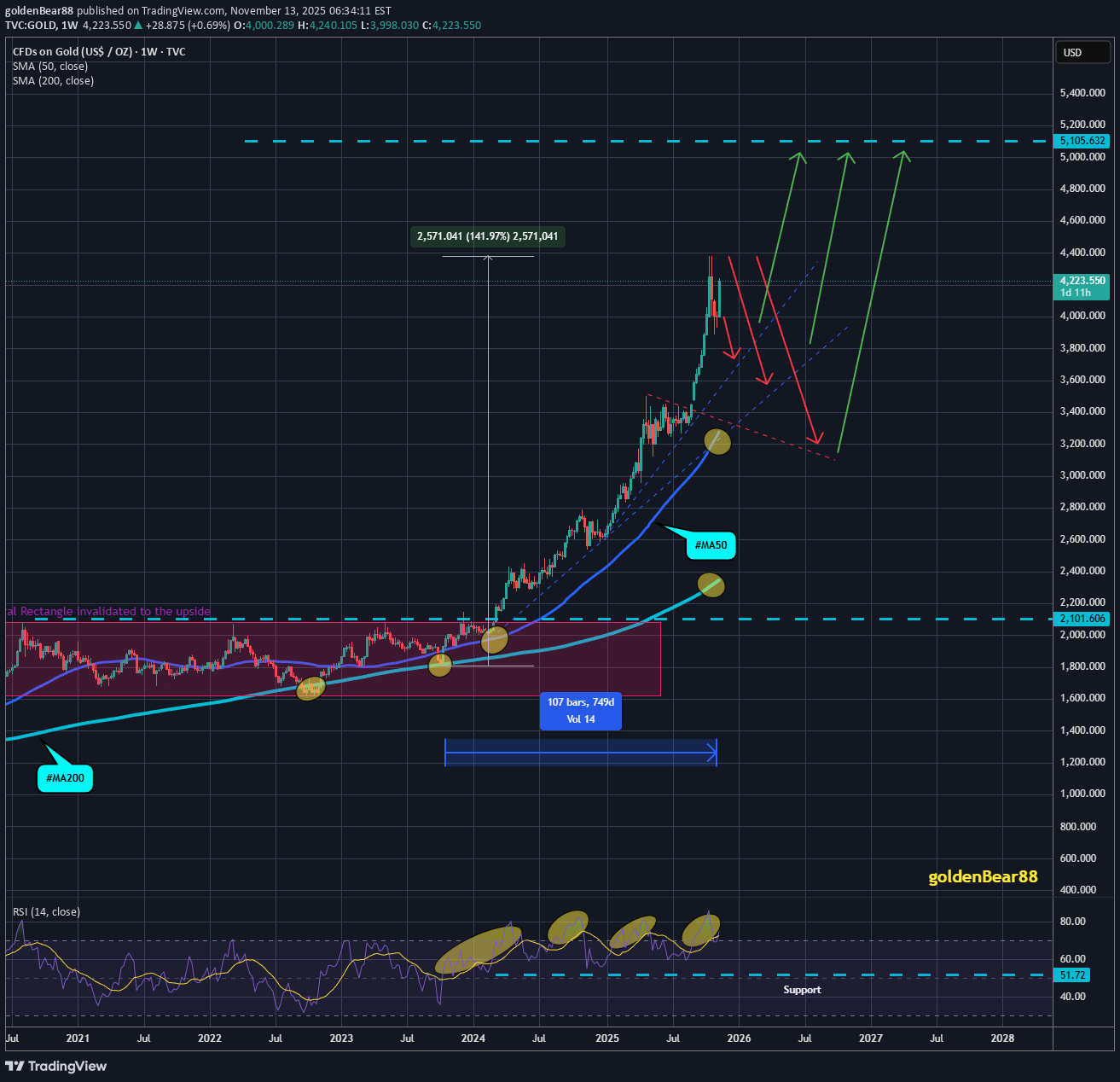This screenshot has height=1082, width=1120.
Task: Click the high value H:4,240.105
Action: [x=327, y=26]
